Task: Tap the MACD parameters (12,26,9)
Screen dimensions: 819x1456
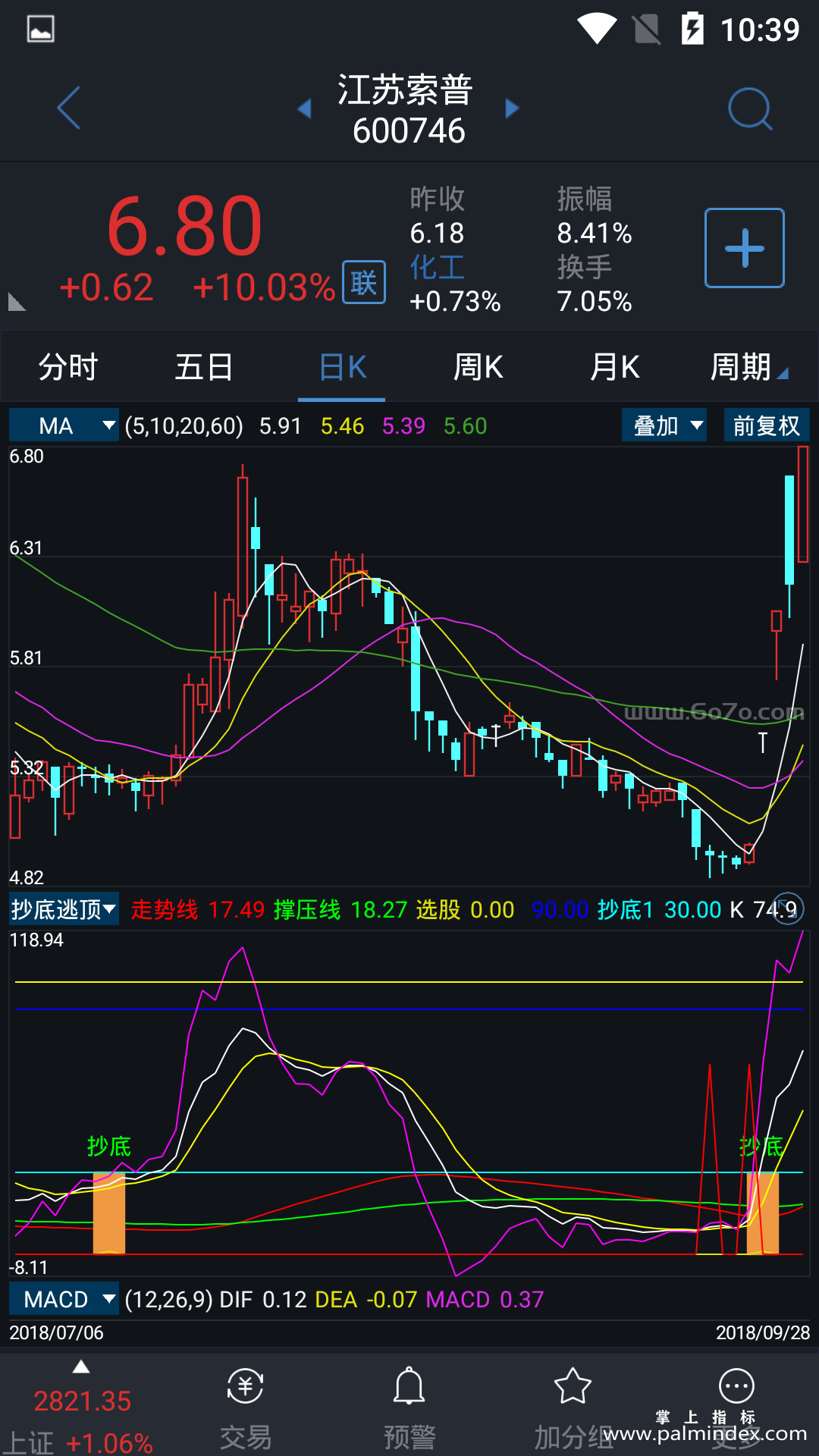Action: pos(168,1299)
